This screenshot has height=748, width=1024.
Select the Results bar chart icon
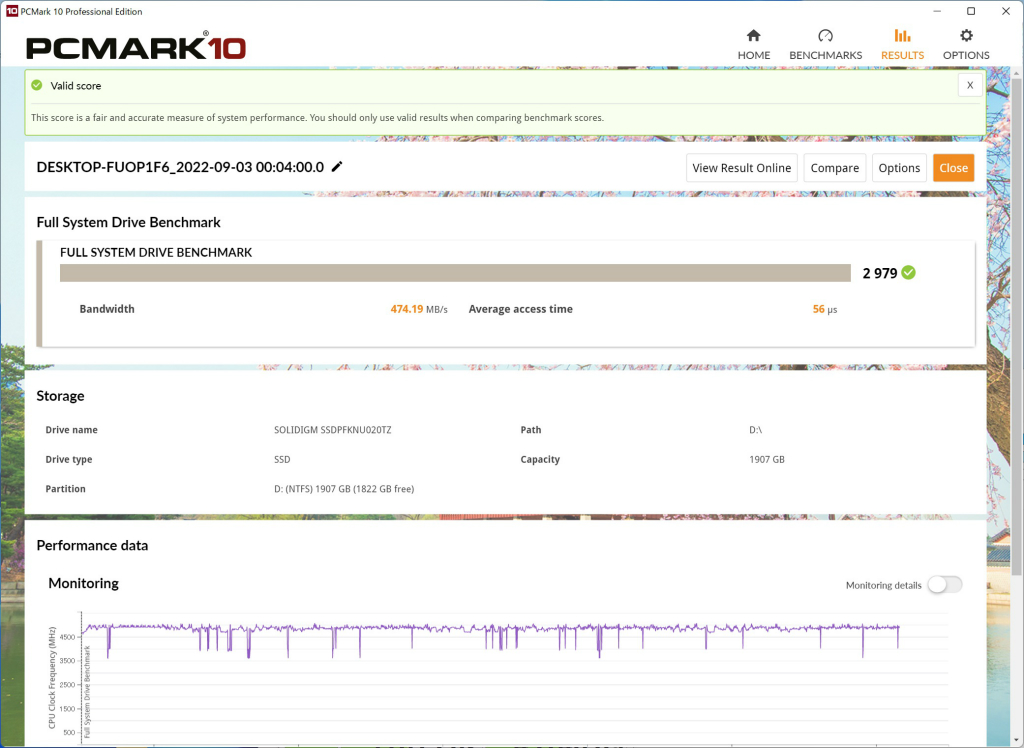click(902, 35)
